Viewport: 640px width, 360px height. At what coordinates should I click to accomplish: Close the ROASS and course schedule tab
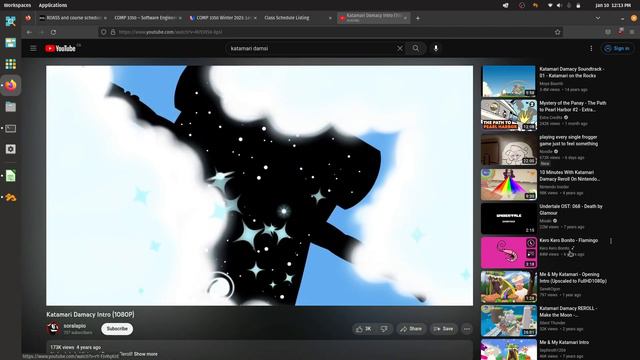[x=105, y=18]
